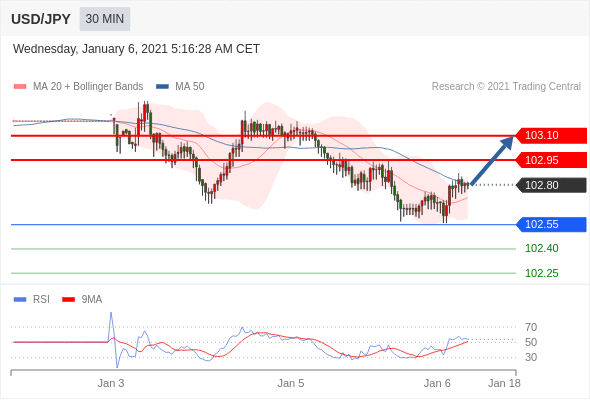Select the Jan 18 date axis label
The image size is (590, 400).
pos(504,383)
